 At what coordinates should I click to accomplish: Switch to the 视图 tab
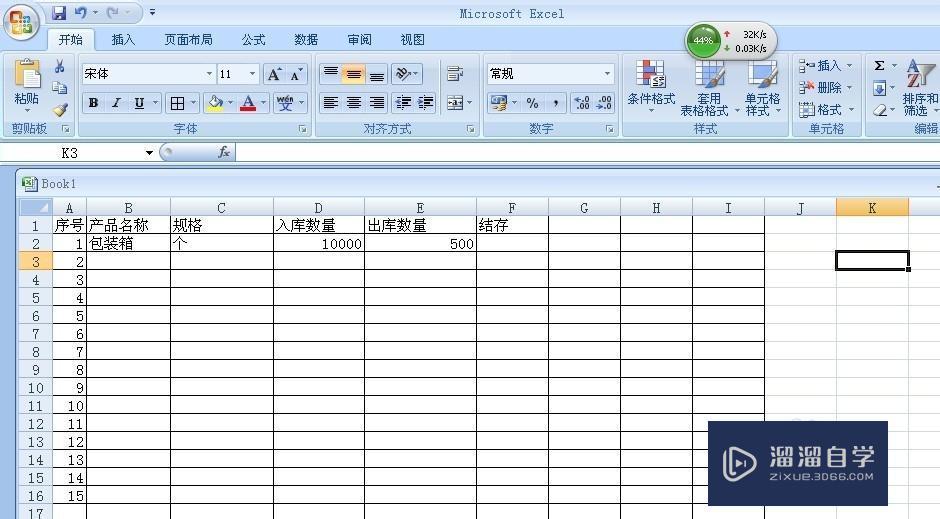tap(412, 40)
